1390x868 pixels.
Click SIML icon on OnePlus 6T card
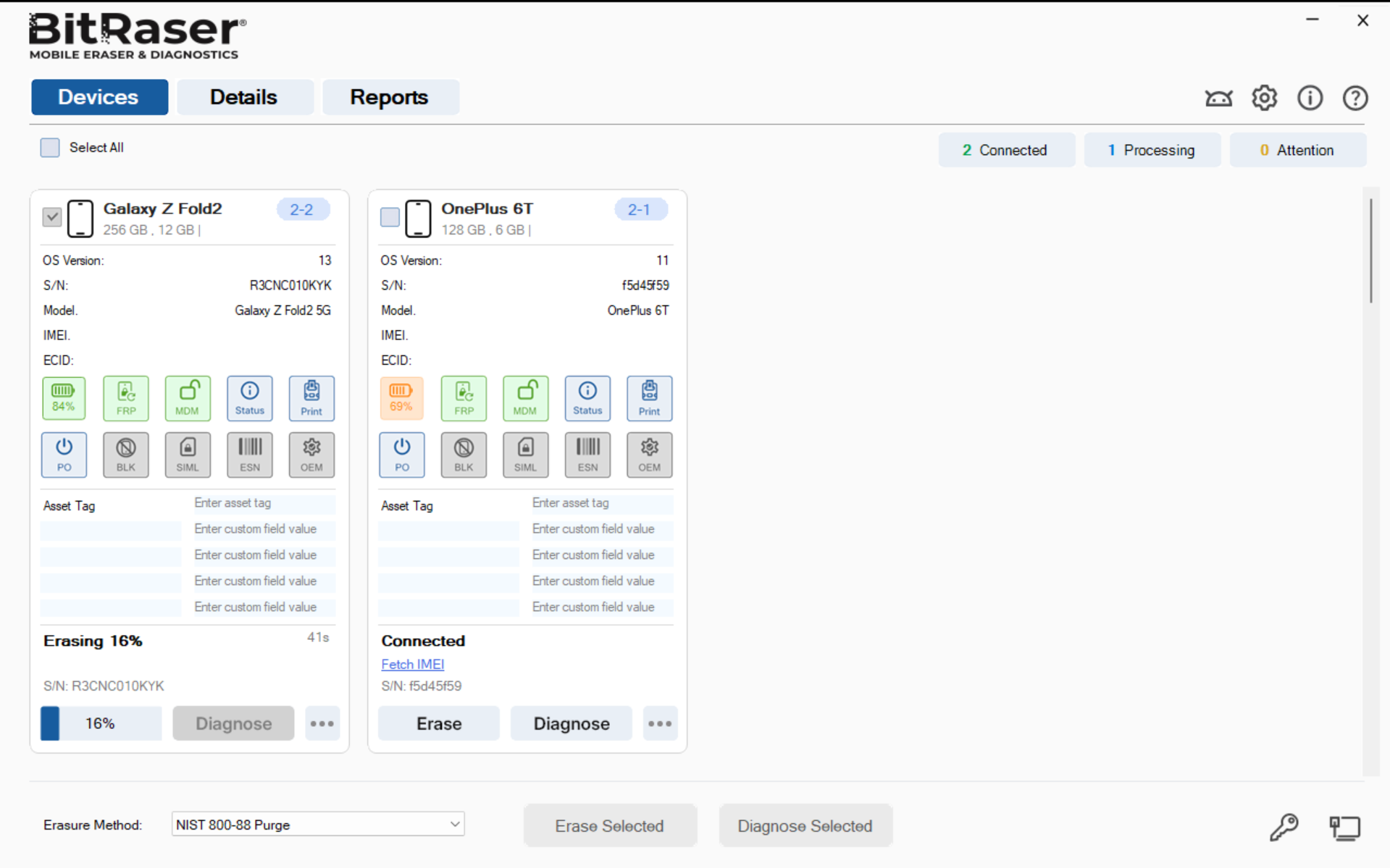[x=526, y=455]
